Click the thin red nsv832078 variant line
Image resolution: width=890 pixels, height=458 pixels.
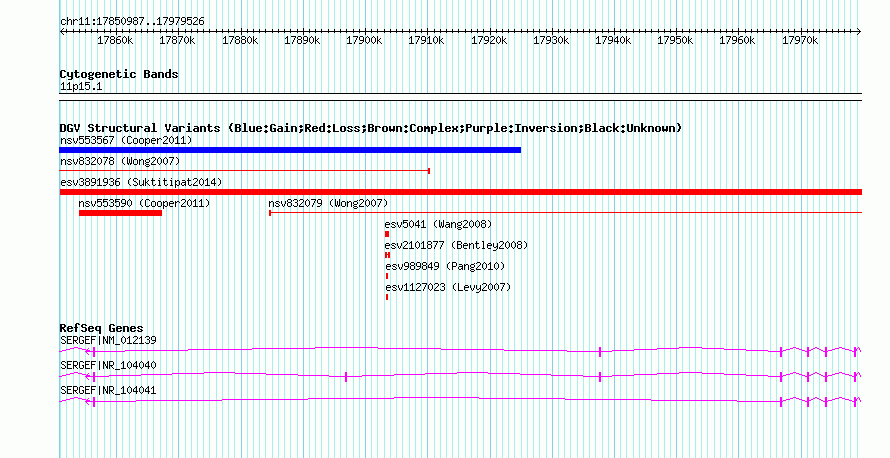pos(245,171)
